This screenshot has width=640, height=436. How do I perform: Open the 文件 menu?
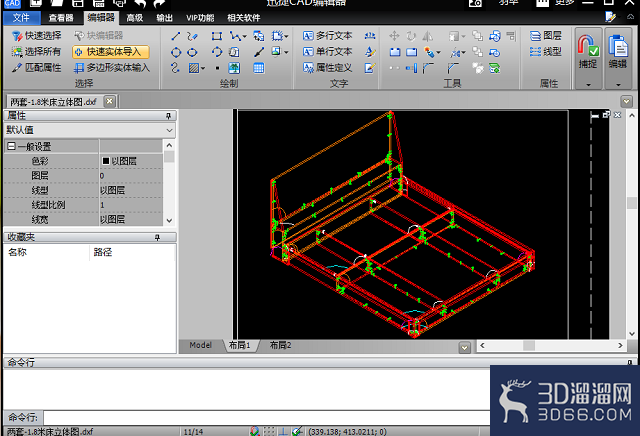22,18
